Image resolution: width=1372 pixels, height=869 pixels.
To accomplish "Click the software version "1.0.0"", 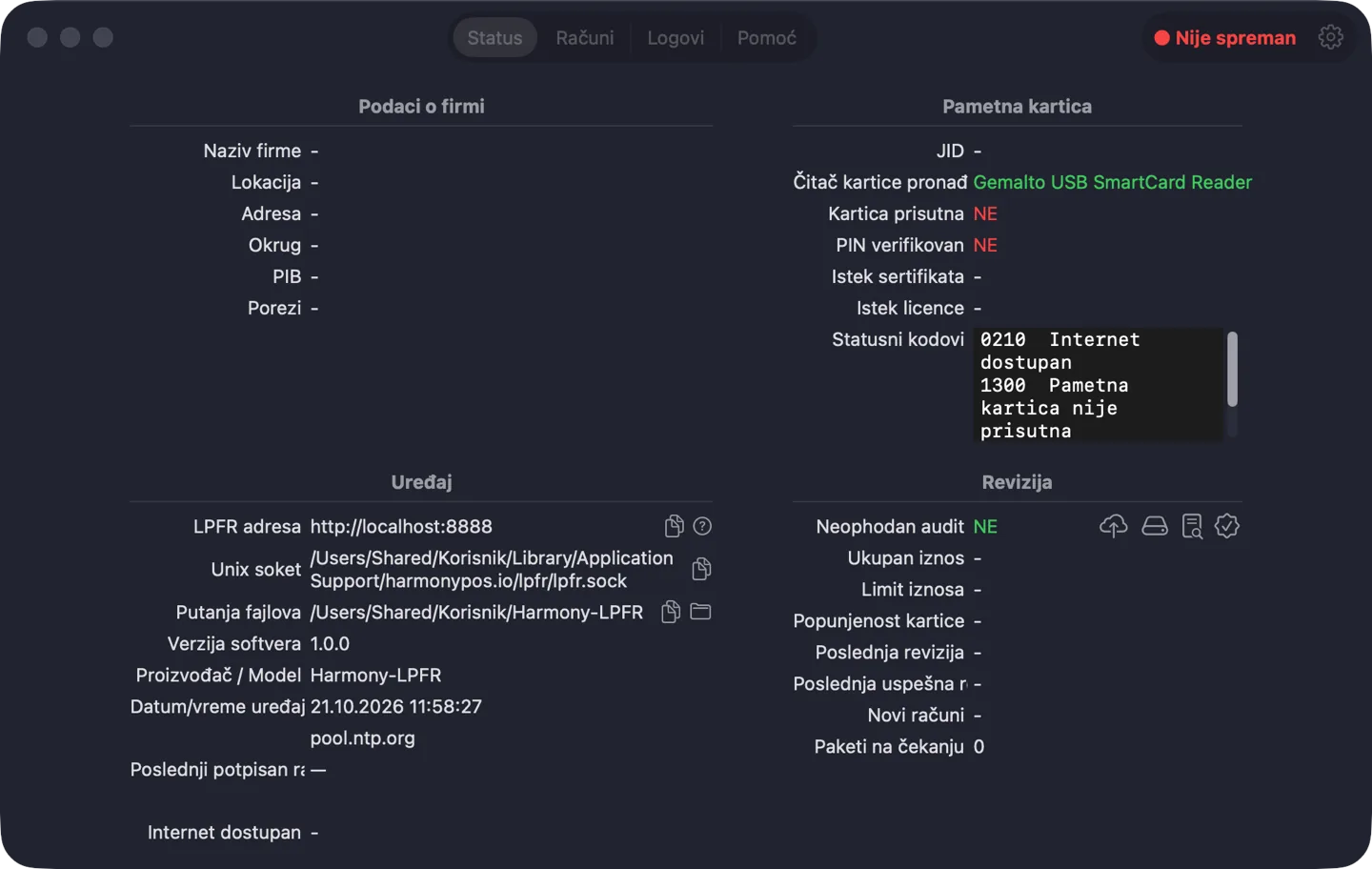I will click(330, 644).
